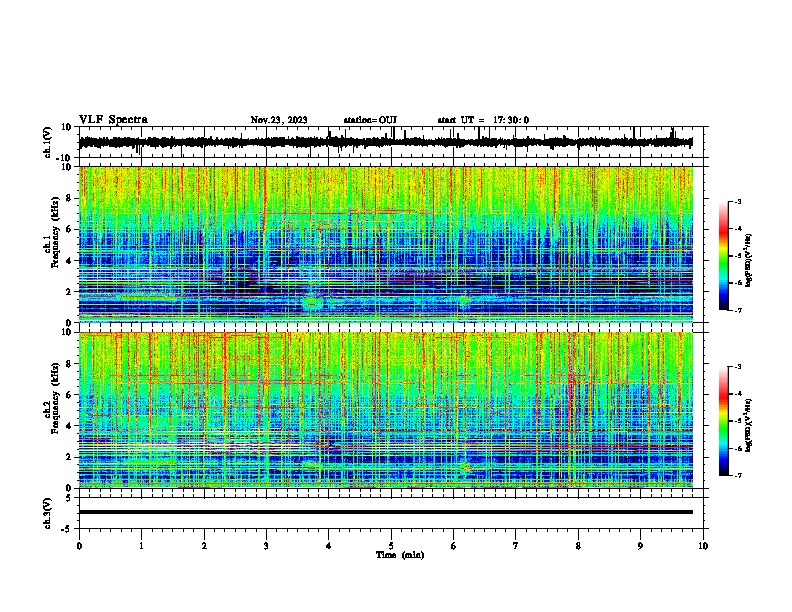Click the ch.1 colorbar log(PSD) unit label

tap(749, 260)
